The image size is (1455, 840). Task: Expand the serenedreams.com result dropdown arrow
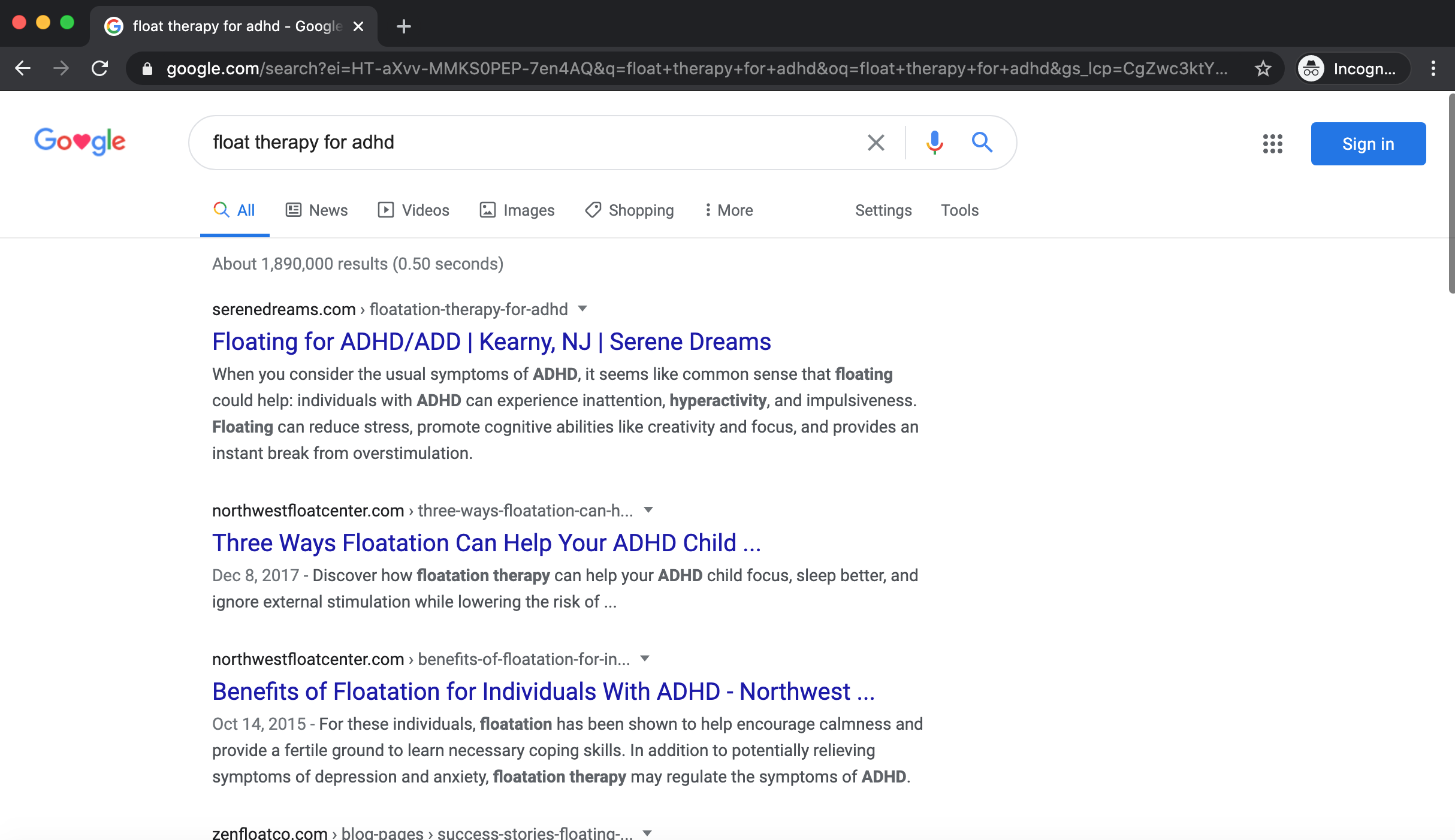coord(582,309)
